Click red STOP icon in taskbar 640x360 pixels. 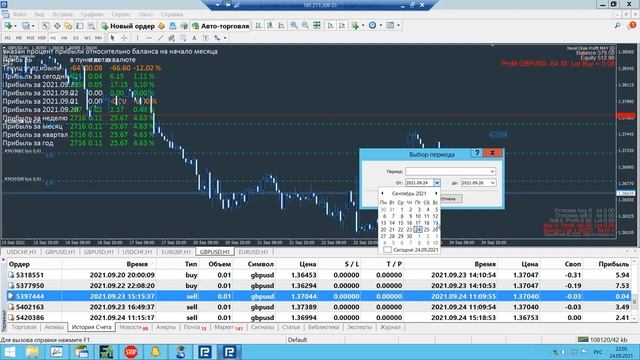tap(131, 352)
